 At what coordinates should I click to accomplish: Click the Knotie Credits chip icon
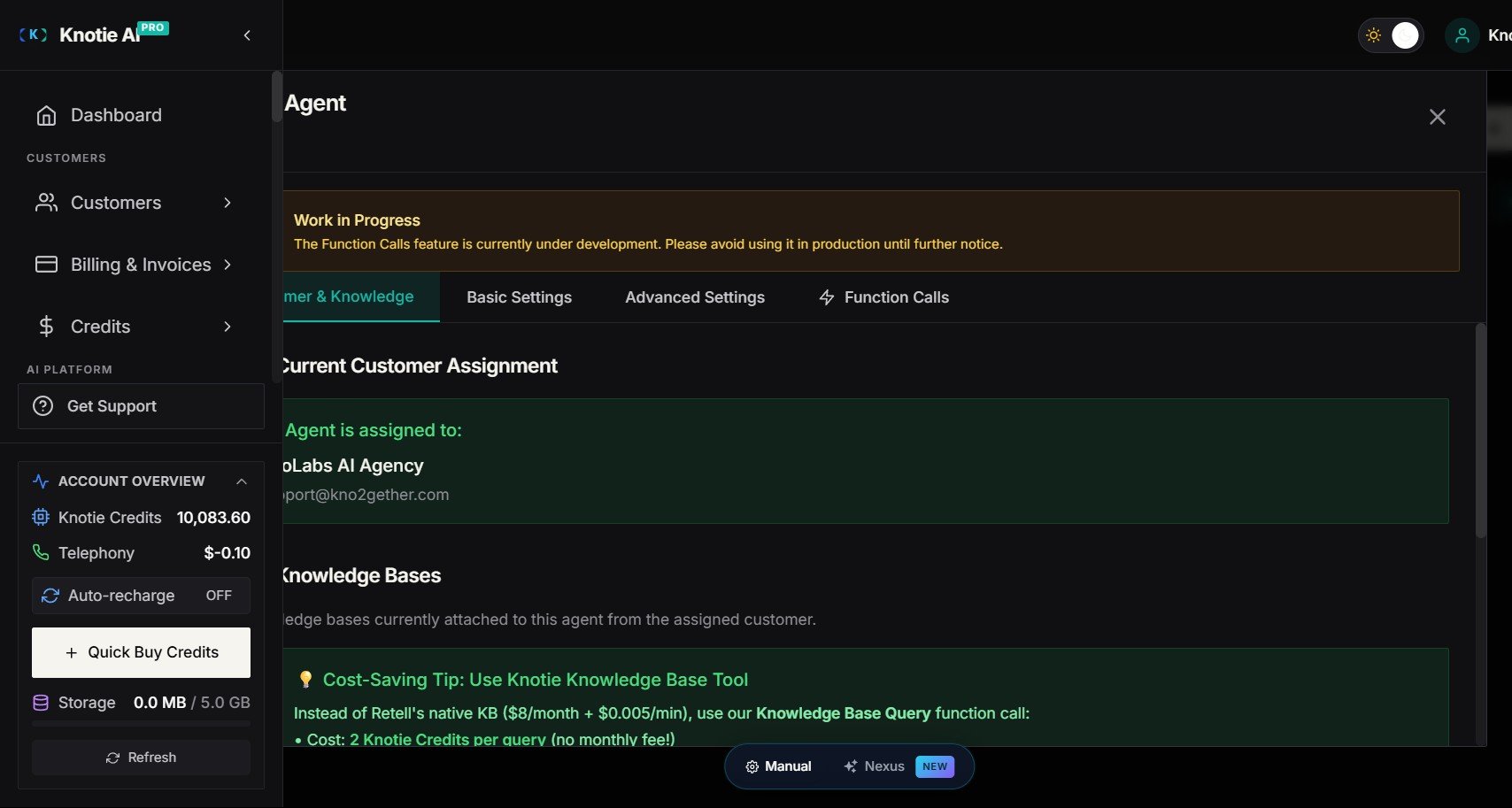pos(41,518)
